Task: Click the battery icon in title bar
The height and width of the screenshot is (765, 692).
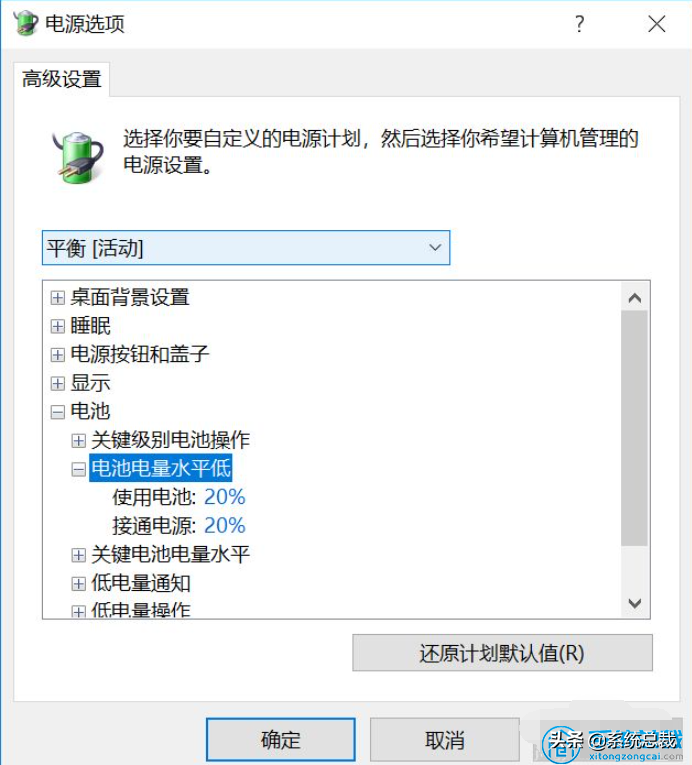Action: [25, 23]
